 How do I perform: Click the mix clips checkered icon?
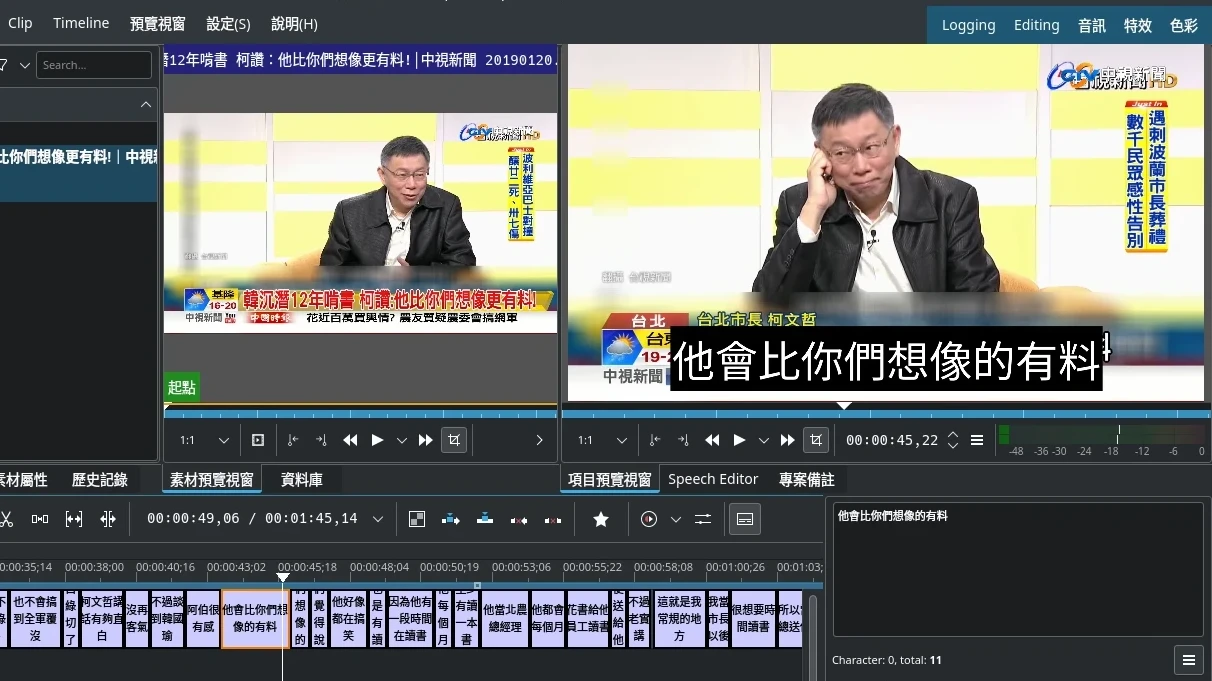point(417,519)
